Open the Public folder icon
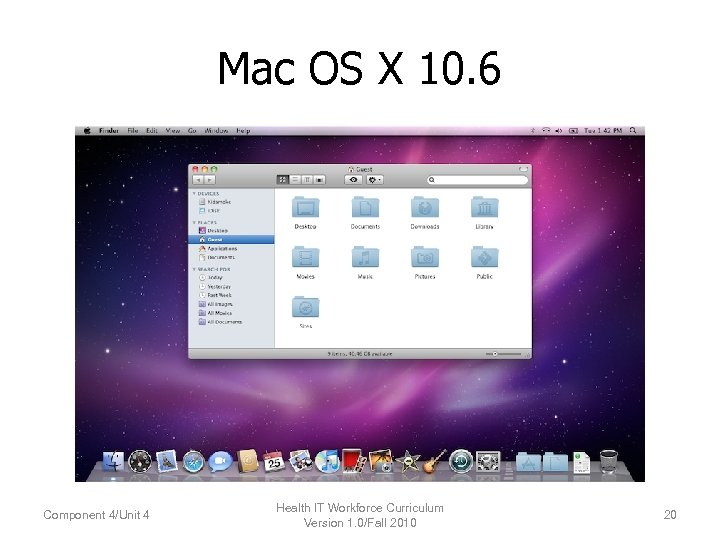Screen dimensions: 720x540 (x=484, y=257)
